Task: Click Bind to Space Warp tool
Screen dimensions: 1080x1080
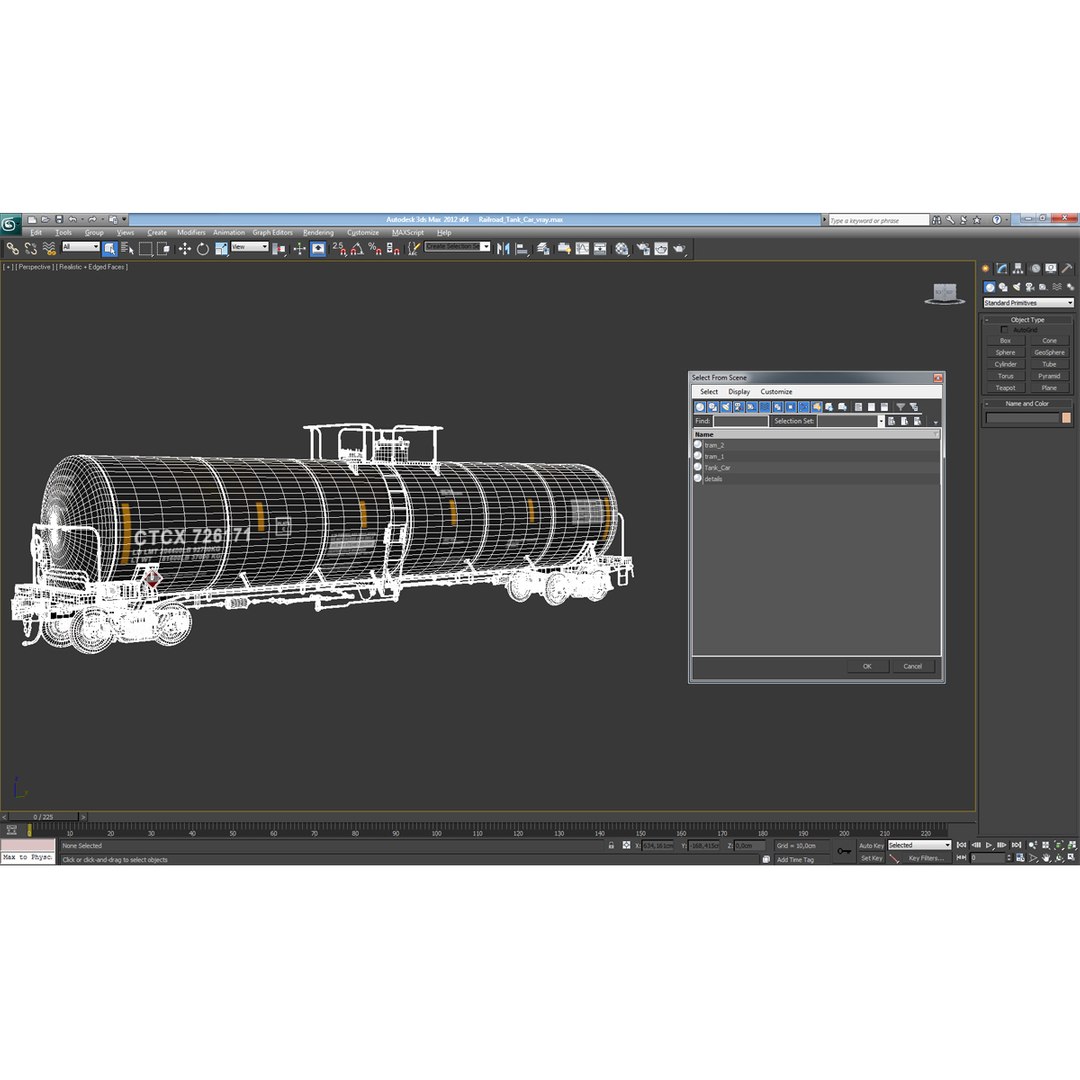Action: [x=49, y=249]
